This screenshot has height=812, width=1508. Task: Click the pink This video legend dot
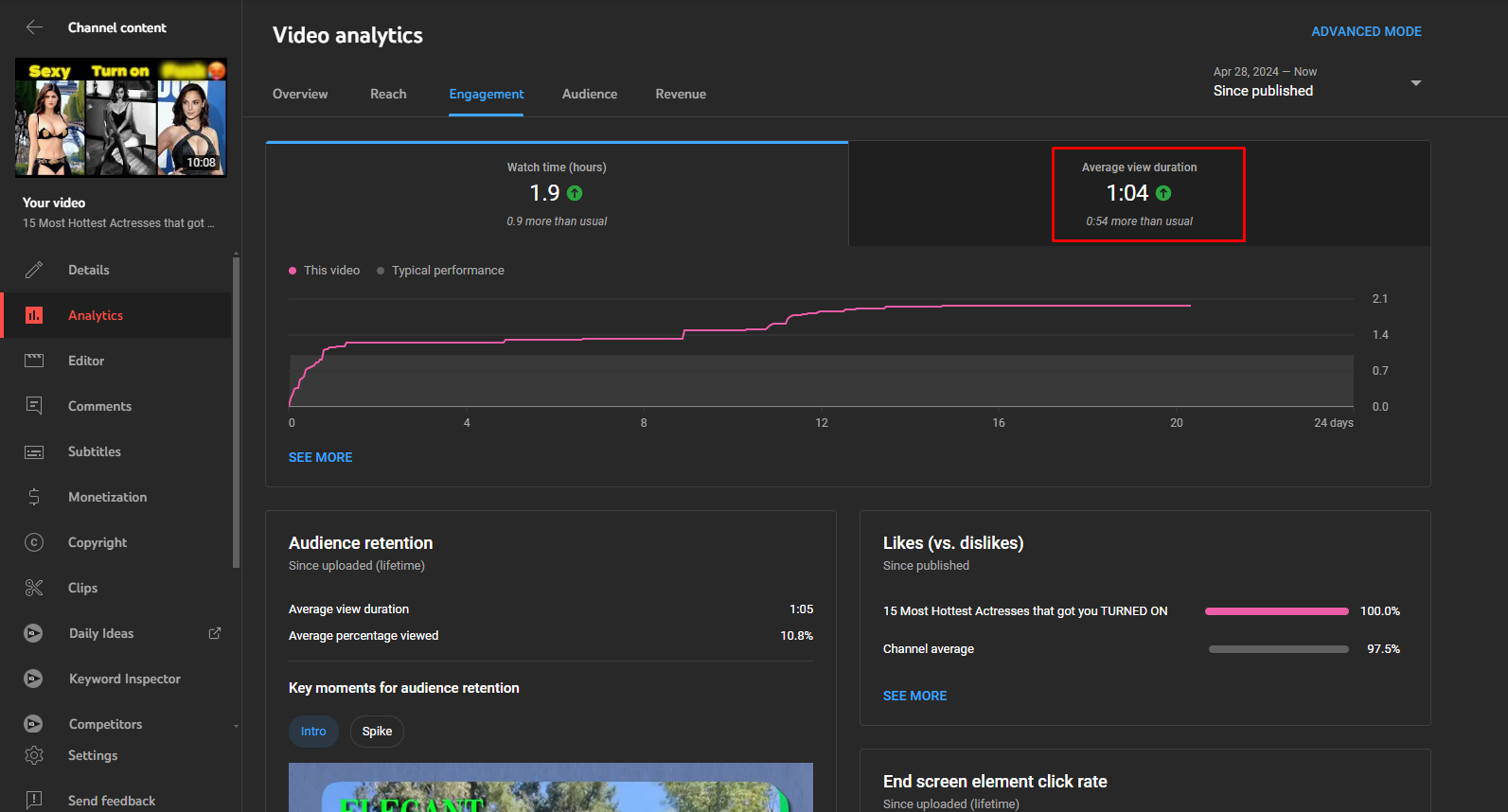pyautogui.click(x=293, y=271)
